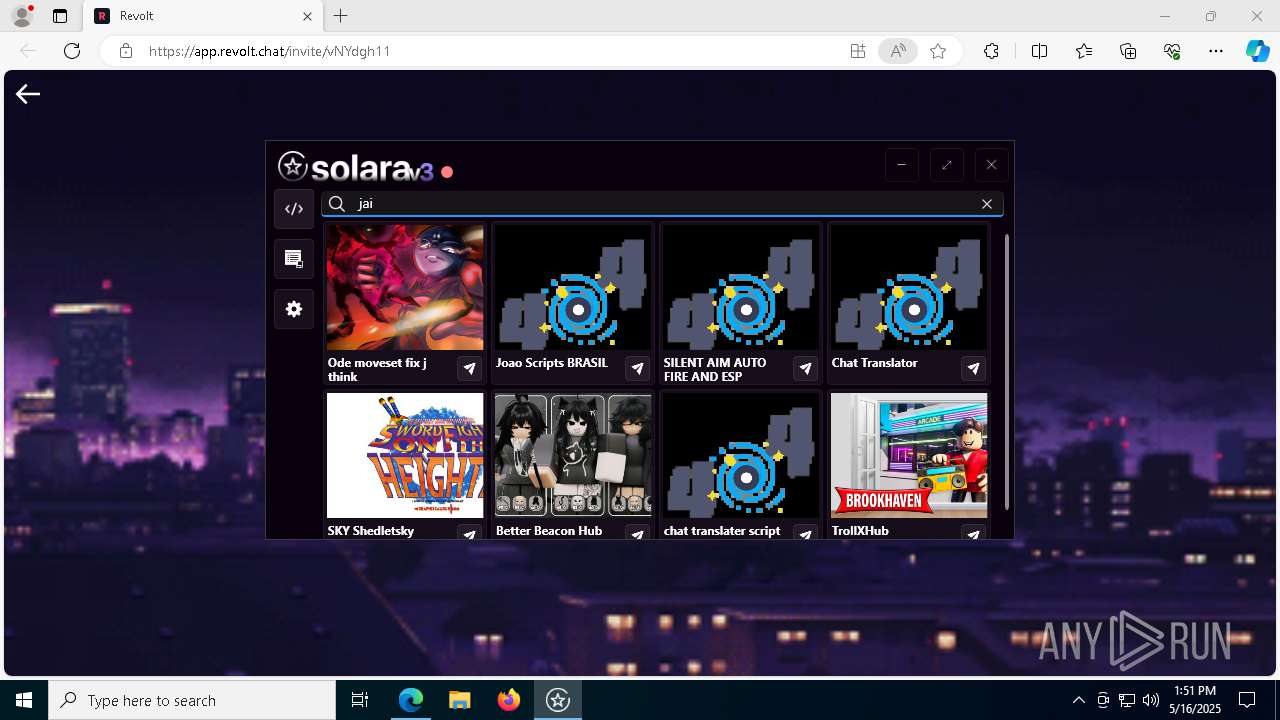Execute the chat translater script
The height and width of the screenshot is (720, 1280).
click(x=805, y=534)
